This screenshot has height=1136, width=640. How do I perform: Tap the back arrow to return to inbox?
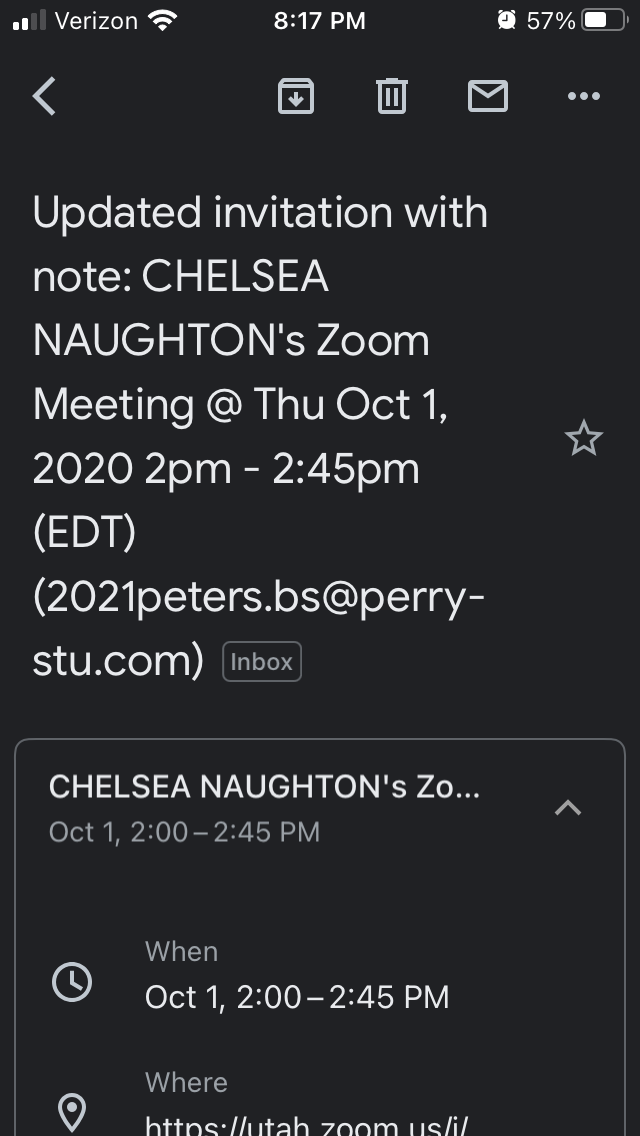pos(45,96)
